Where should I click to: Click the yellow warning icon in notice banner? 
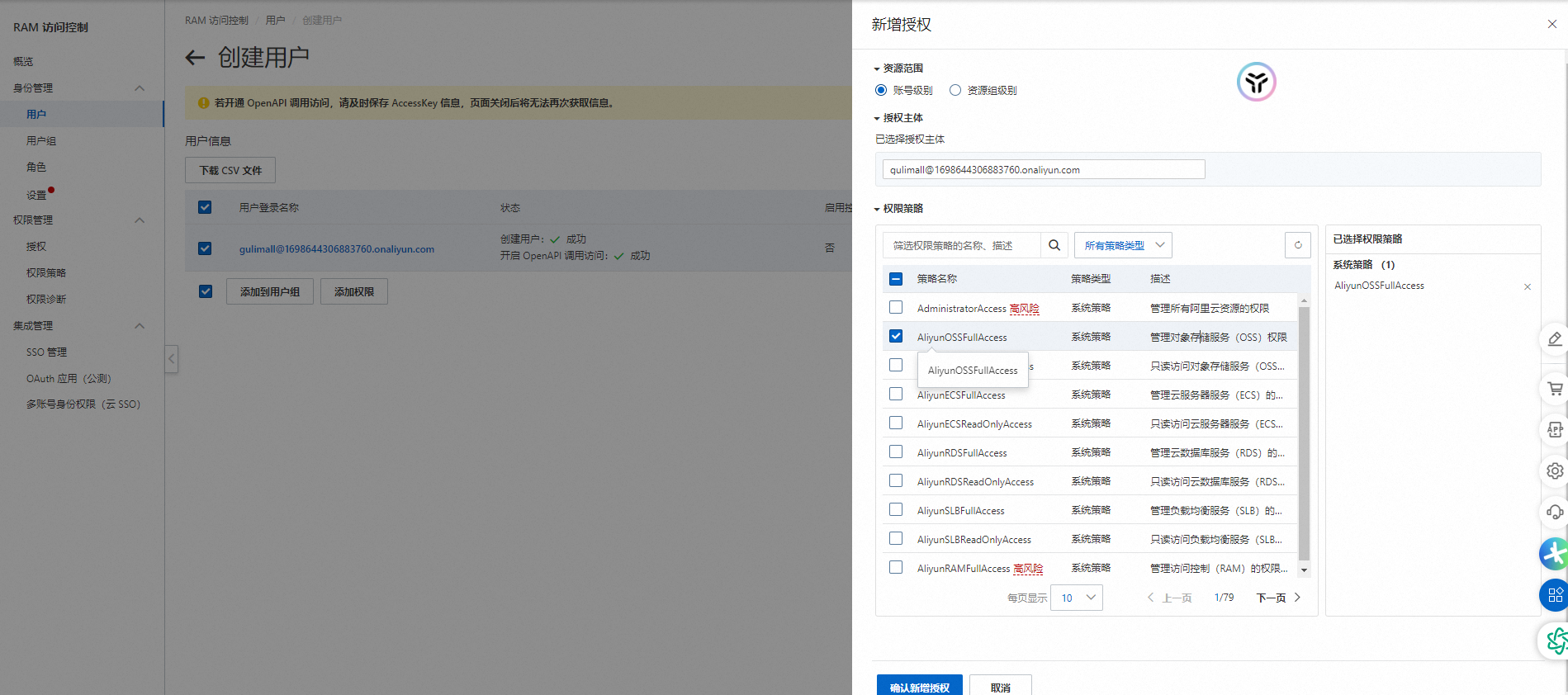pyautogui.click(x=203, y=103)
